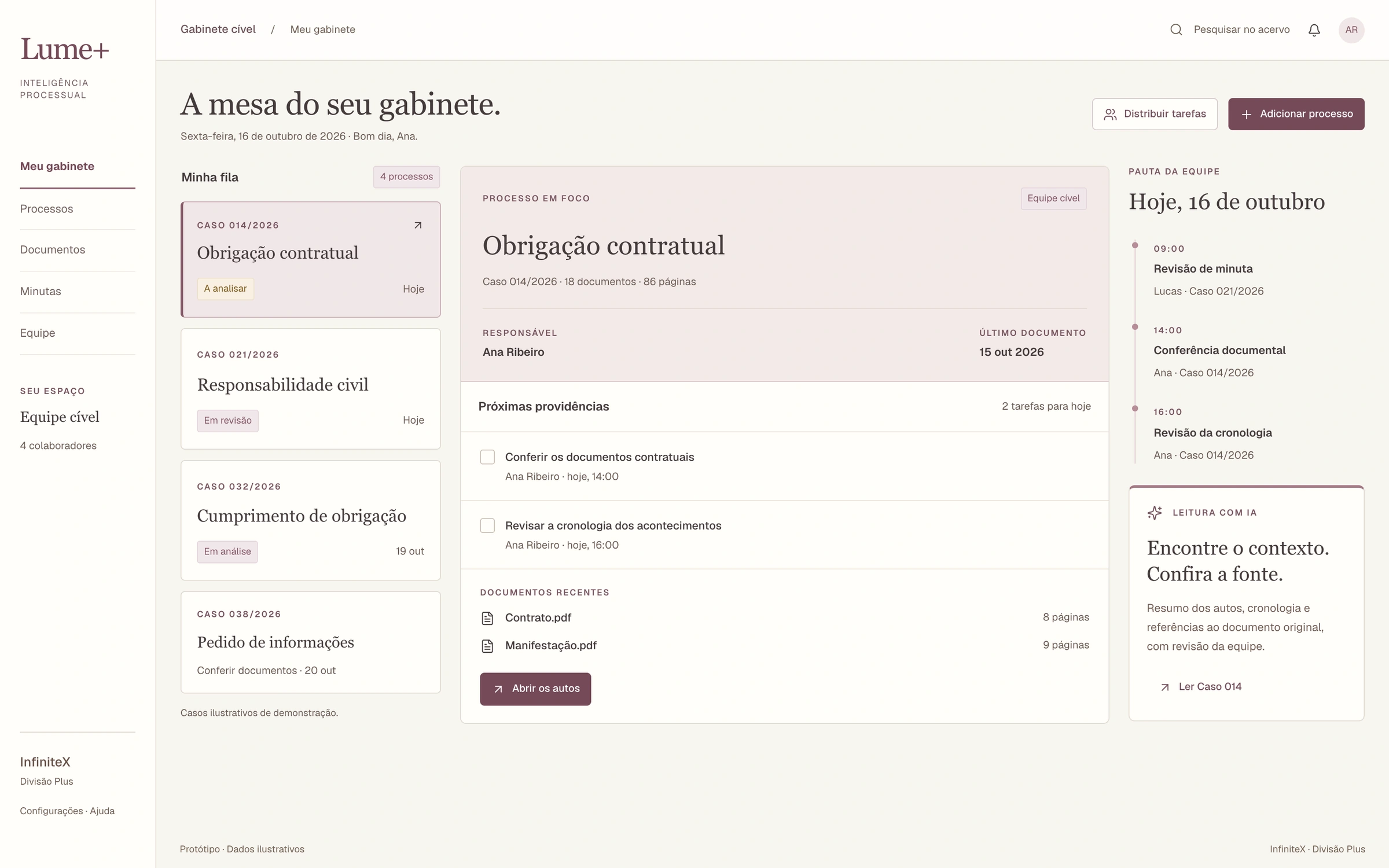Click Gabinete cível breadcrumb

tap(218, 30)
